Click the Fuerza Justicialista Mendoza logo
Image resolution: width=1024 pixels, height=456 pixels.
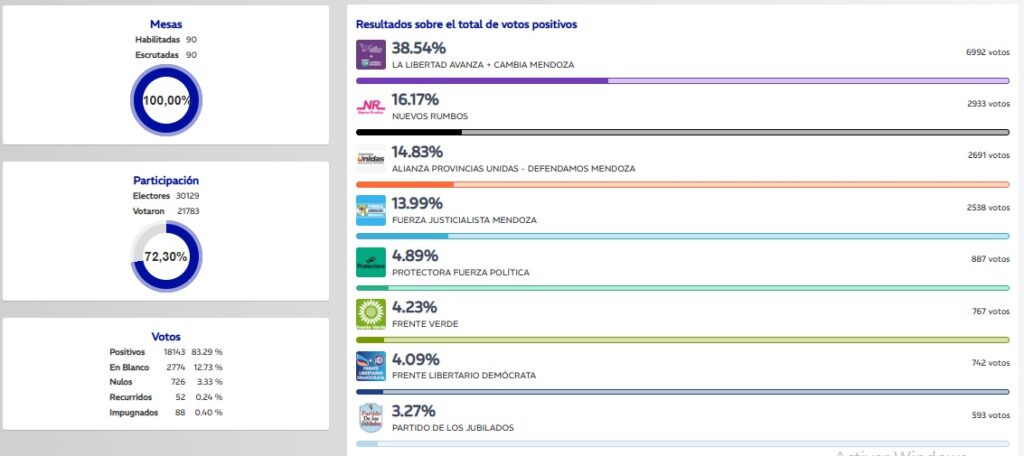tap(370, 210)
